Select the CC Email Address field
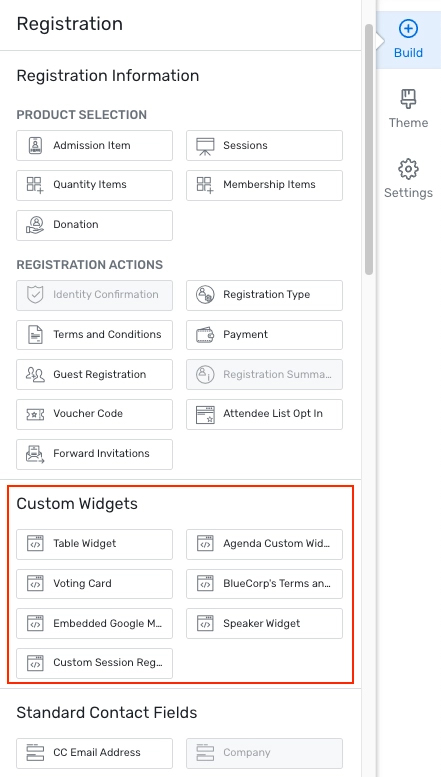 pyautogui.click(x=95, y=753)
